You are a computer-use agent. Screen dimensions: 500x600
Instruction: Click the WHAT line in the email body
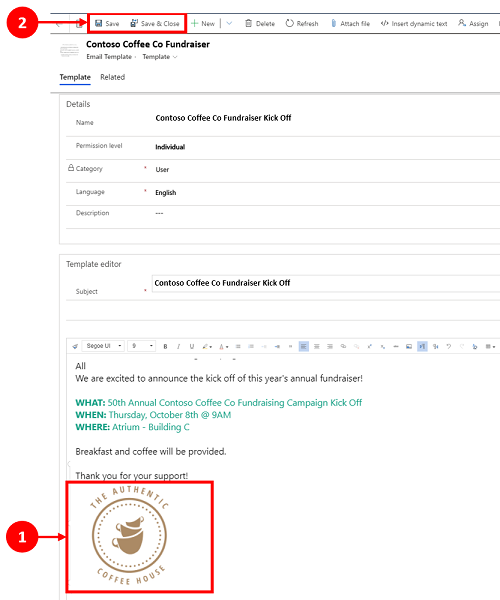point(218,403)
